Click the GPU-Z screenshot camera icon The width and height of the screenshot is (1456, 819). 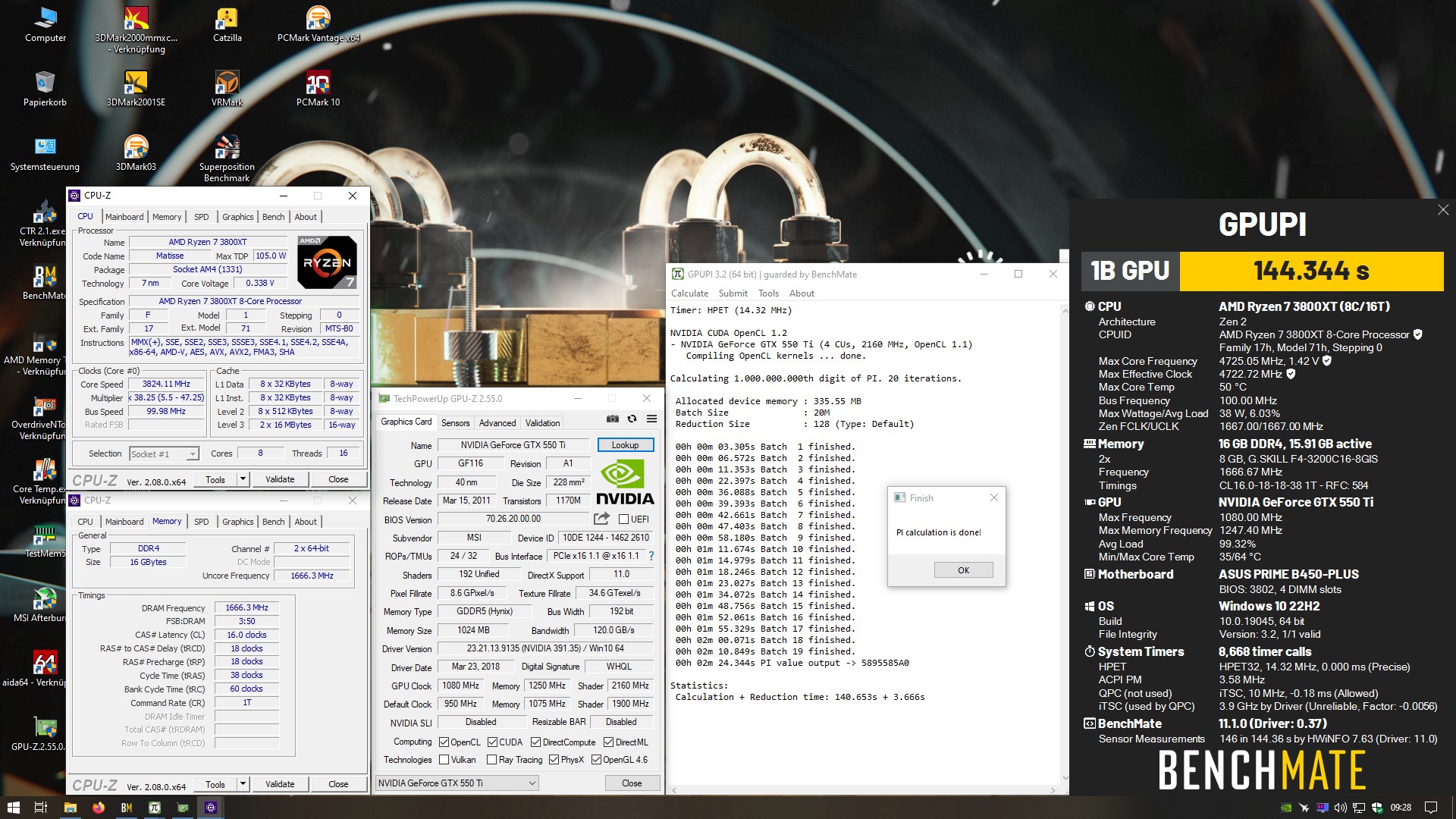[613, 419]
